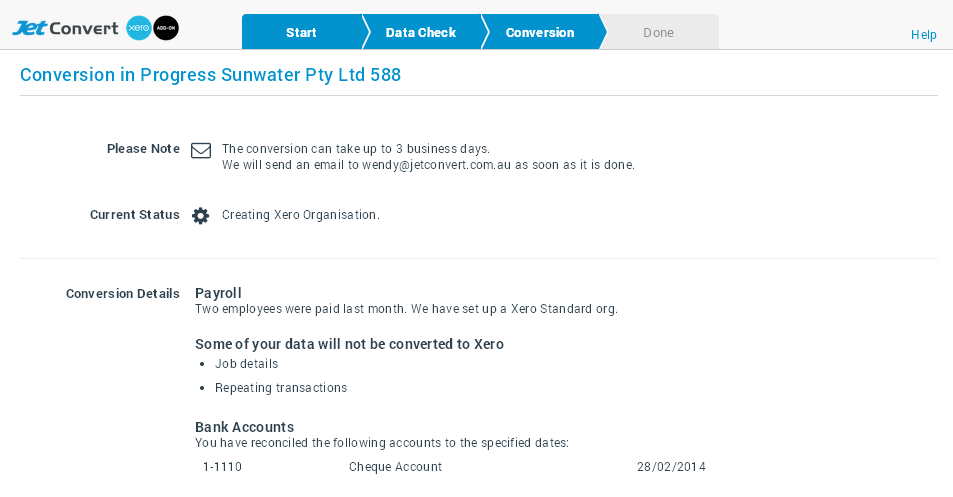
Task: Click the gear icon beside Current Status
Action: tap(201, 215)
